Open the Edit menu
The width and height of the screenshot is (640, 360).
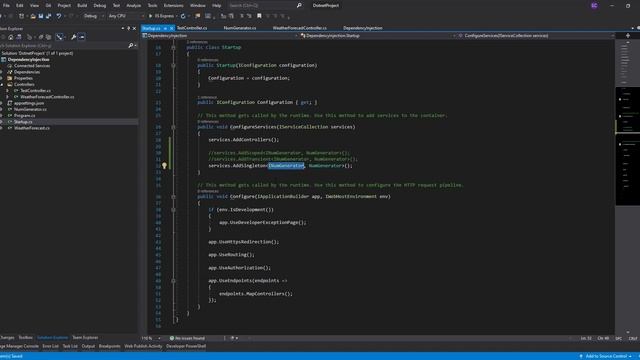click(x=20, y=5)
